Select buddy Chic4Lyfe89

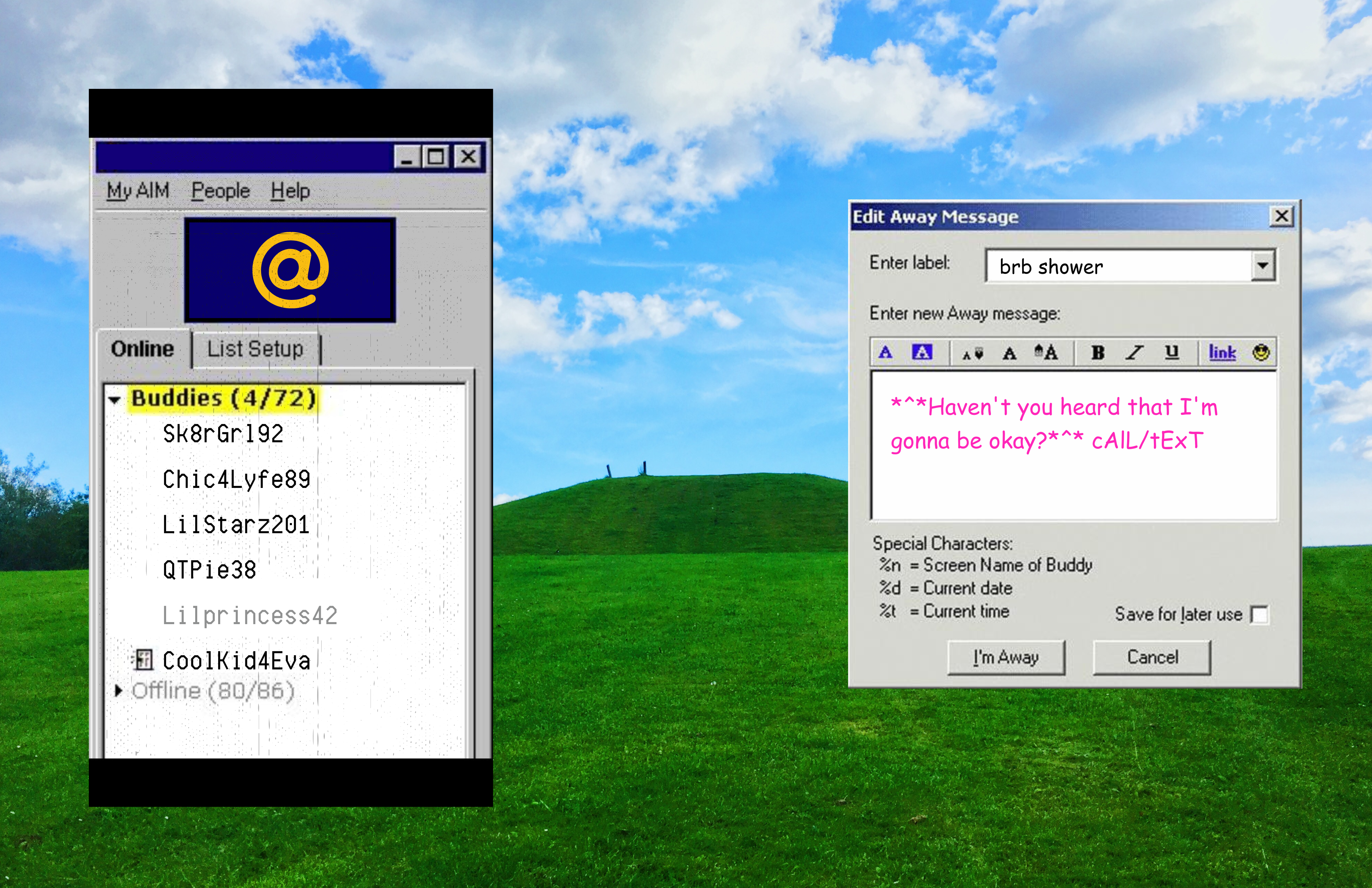coord(236,480)
